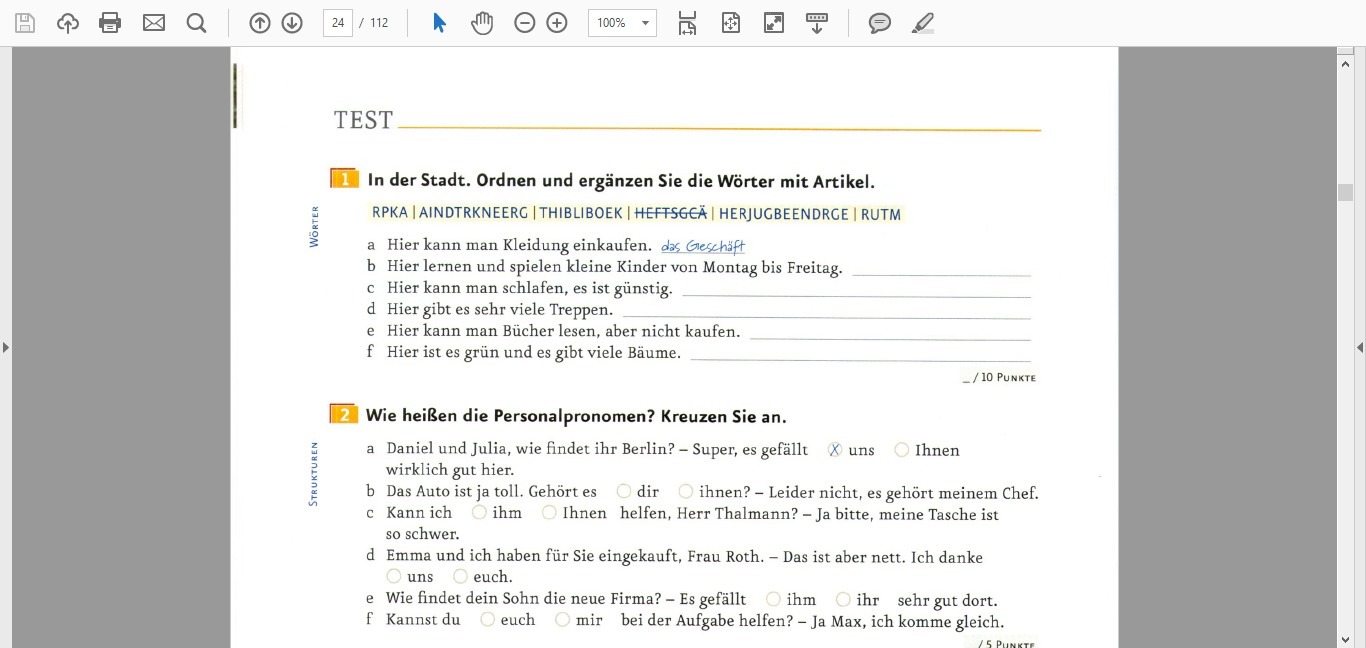This screenshot has height=648, width=1366.
Task: Go to previous page arrow
Action: [x=260, y=23]
